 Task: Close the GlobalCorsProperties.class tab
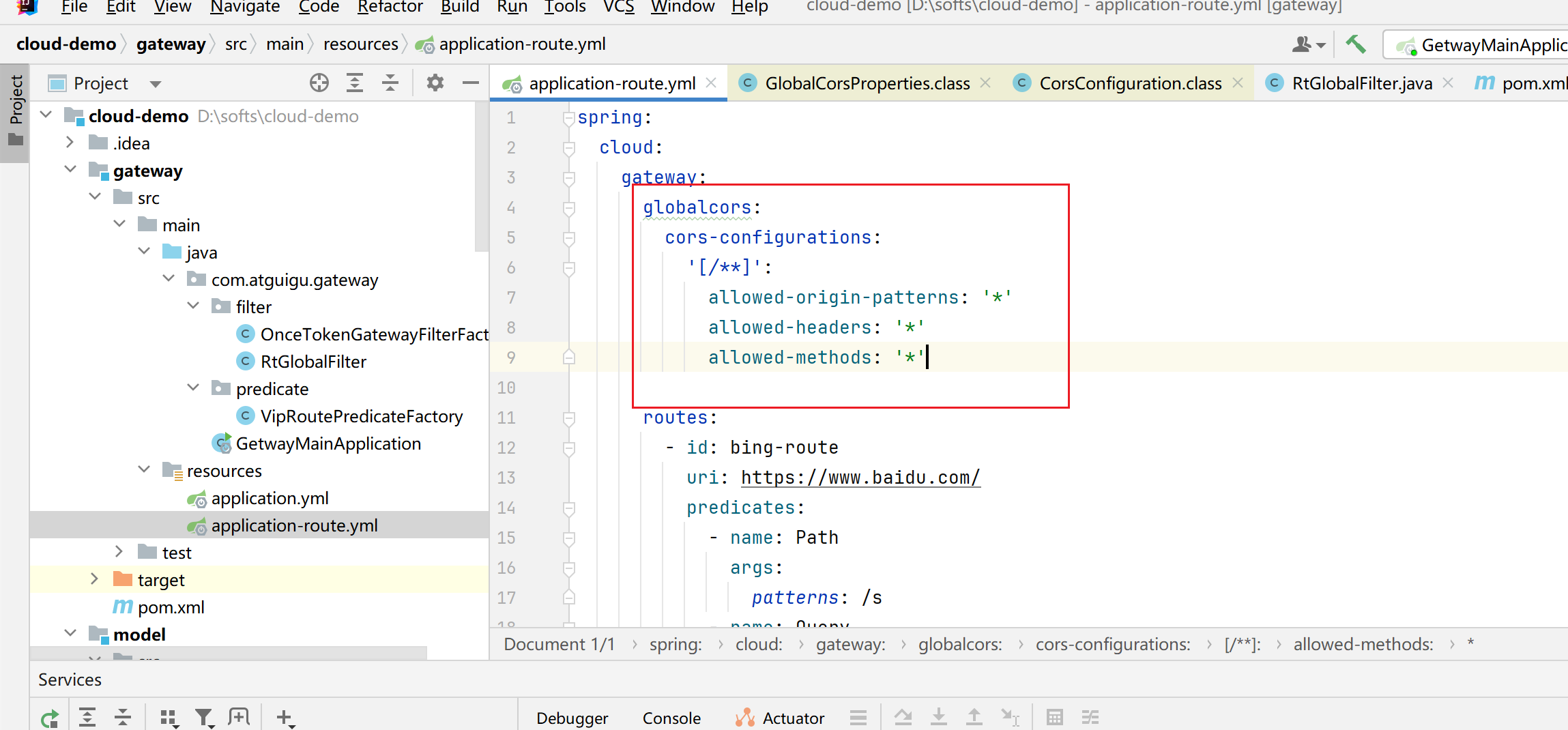(x=985, y=83)
